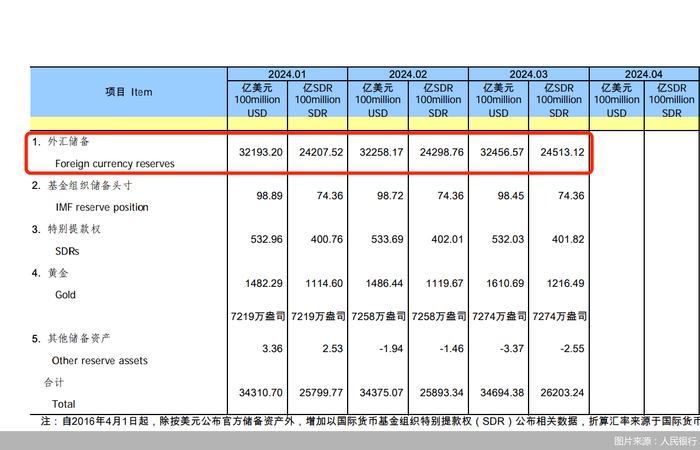
Task: Click the value 24207.52
Action: pyautogui.click(x=321, y=153)
